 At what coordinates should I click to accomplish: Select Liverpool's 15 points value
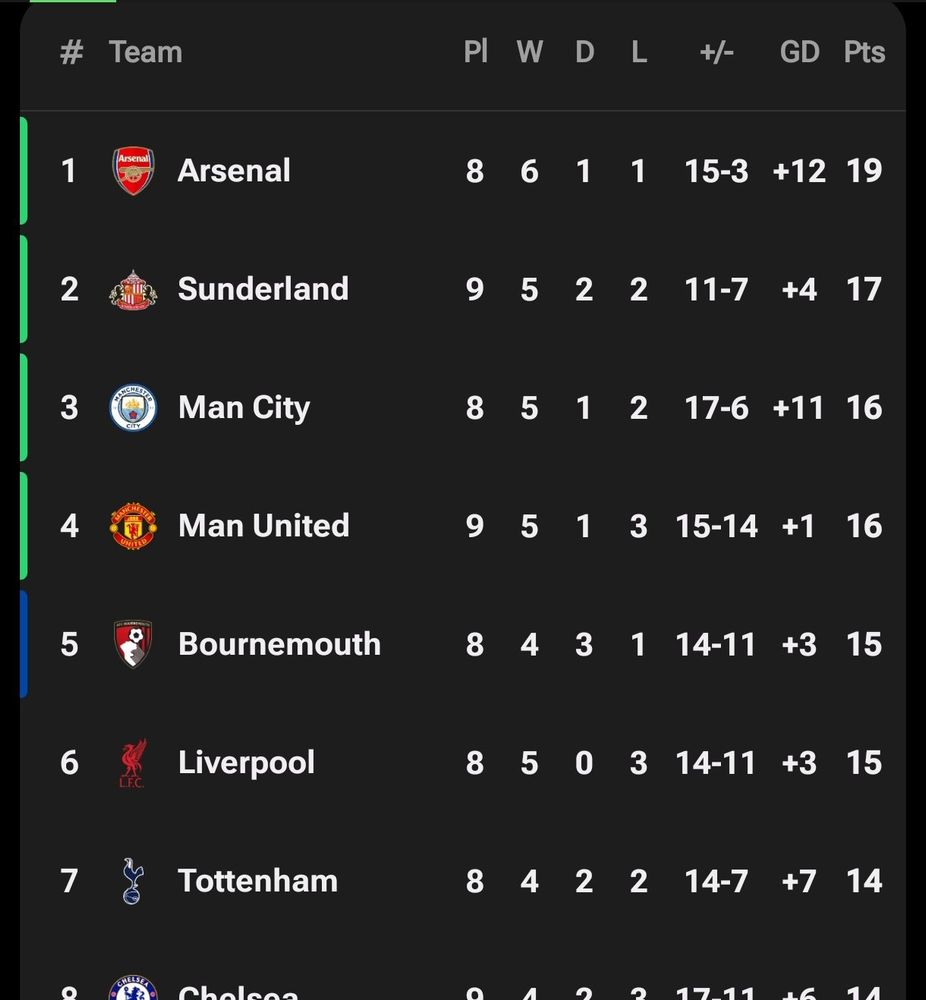(864, 763)
